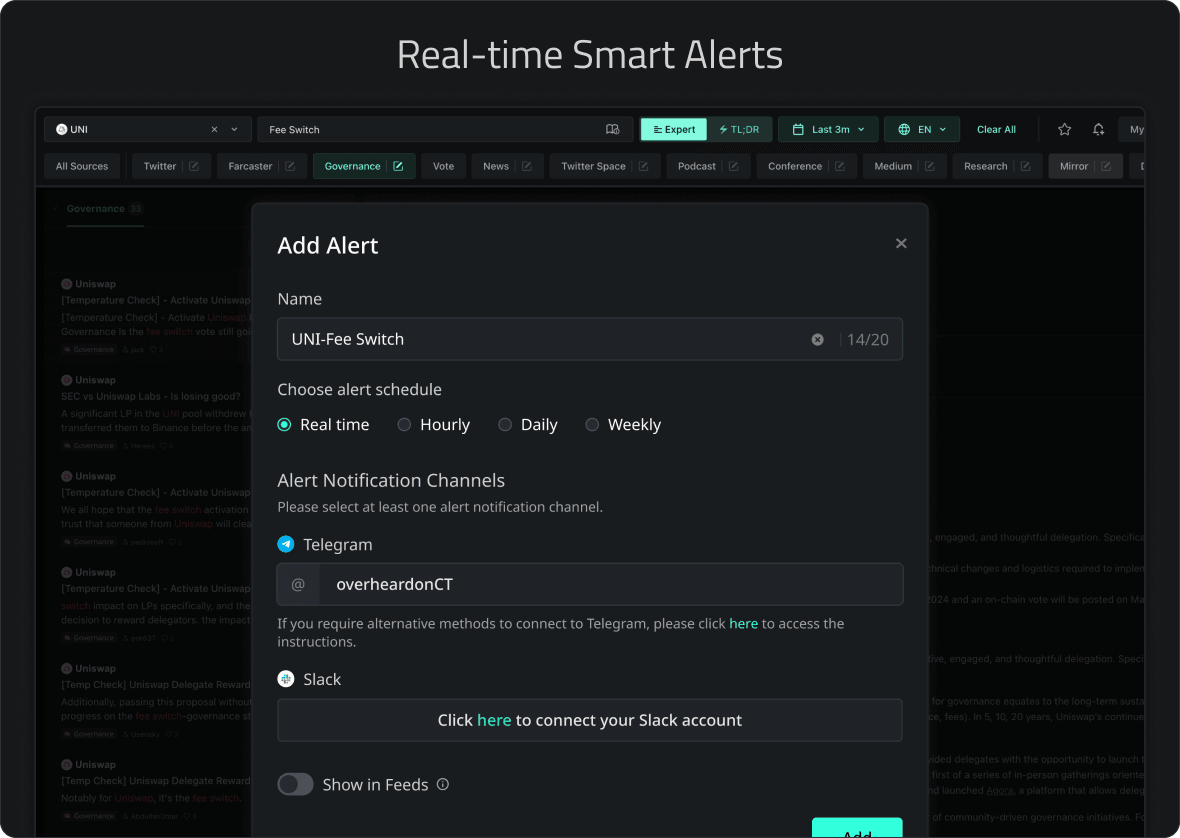Click the bell add-alert icon in toolbar

click(1099, 129)
